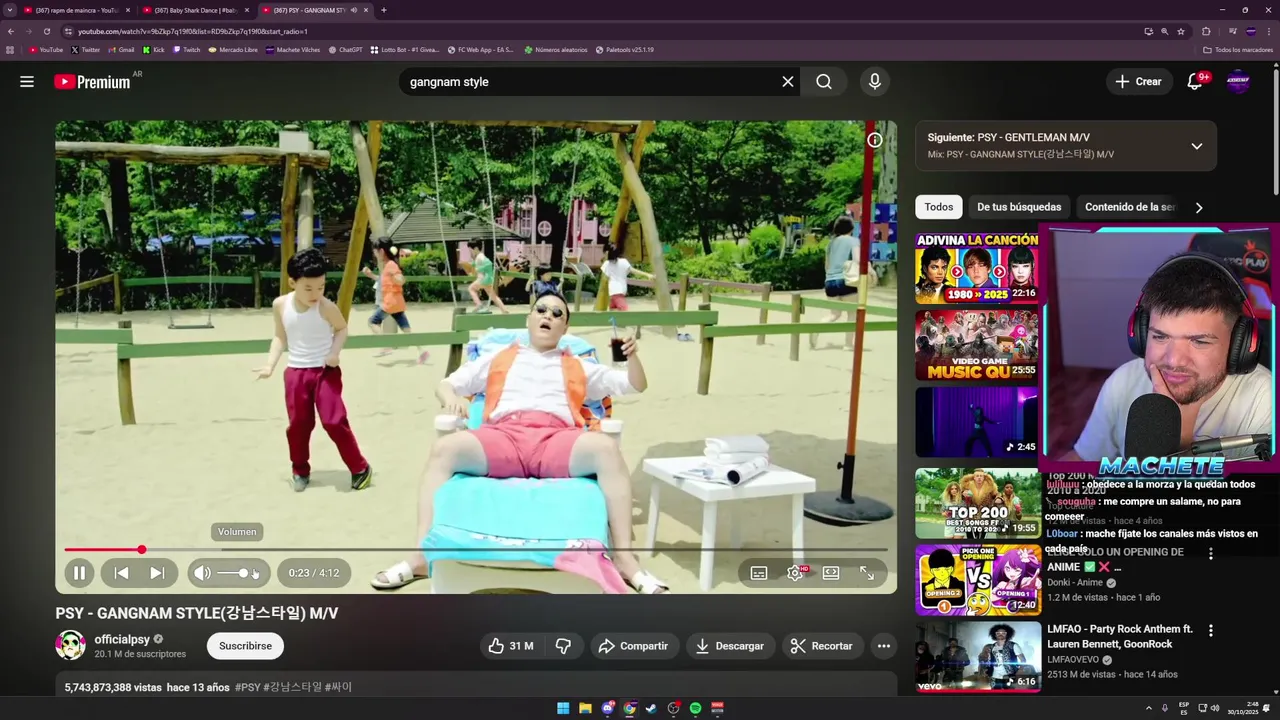Open options for the anime opening video

coord(1211,554)
